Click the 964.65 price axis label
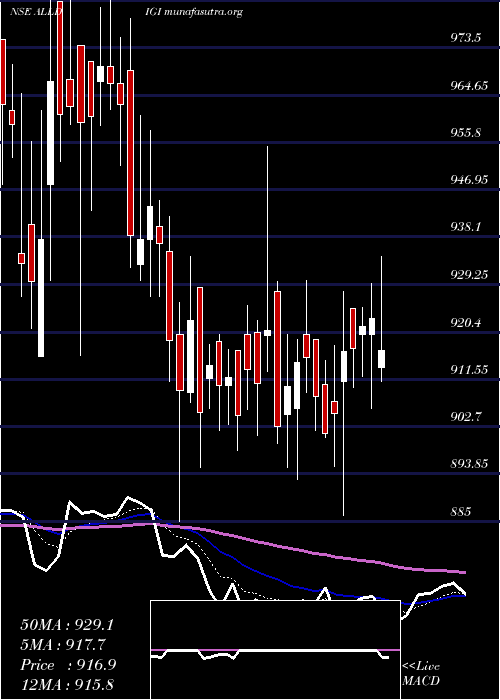 click(x=469, y=85)
